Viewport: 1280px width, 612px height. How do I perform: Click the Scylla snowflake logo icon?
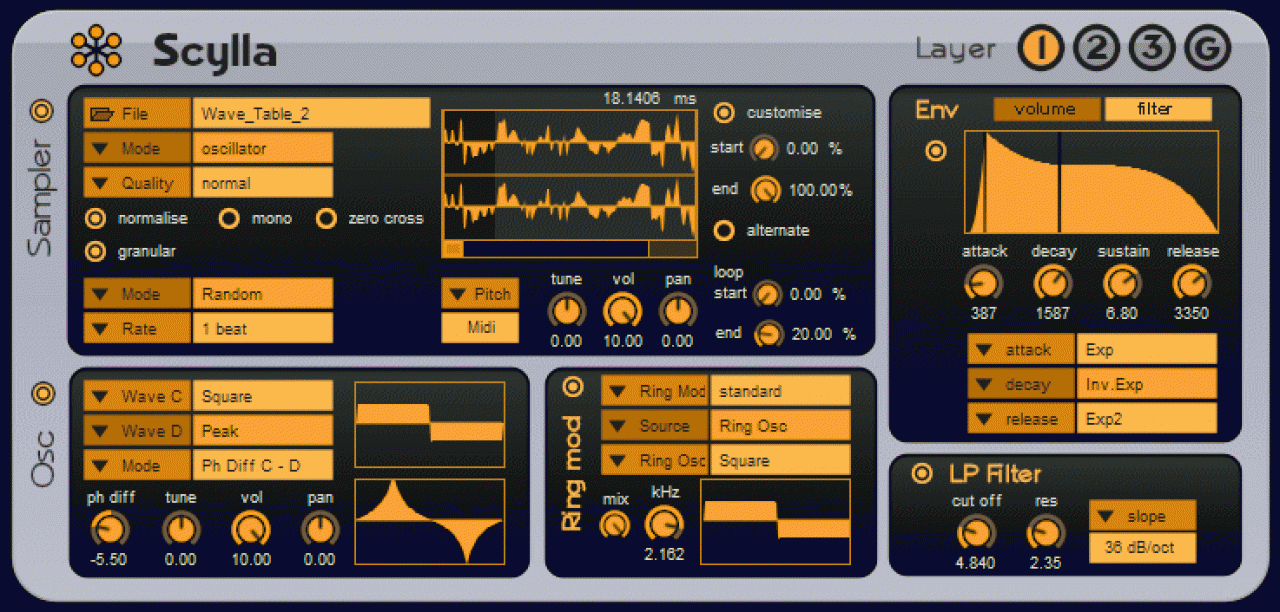click(x=96, y=51)
